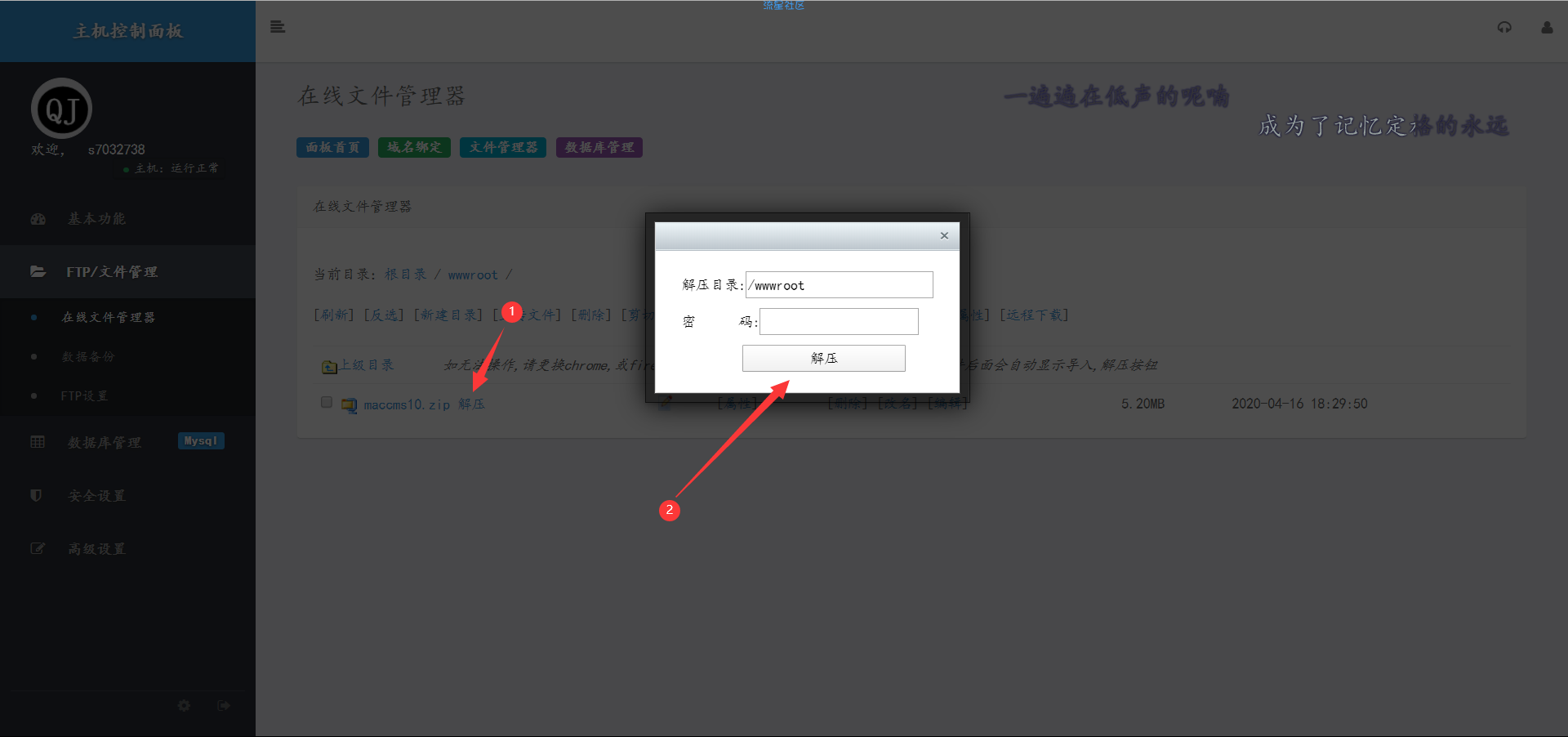
Task: Click the 上级目录 folder-up icon
Action: coord(329,367)
